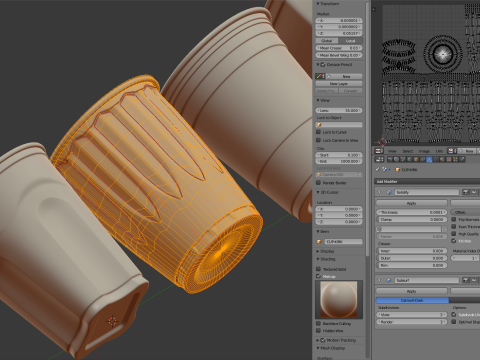Viewport: 480px width, 360px height.
Task: Click the pin icon in properties breadcrumb
Action: [377, 170]
